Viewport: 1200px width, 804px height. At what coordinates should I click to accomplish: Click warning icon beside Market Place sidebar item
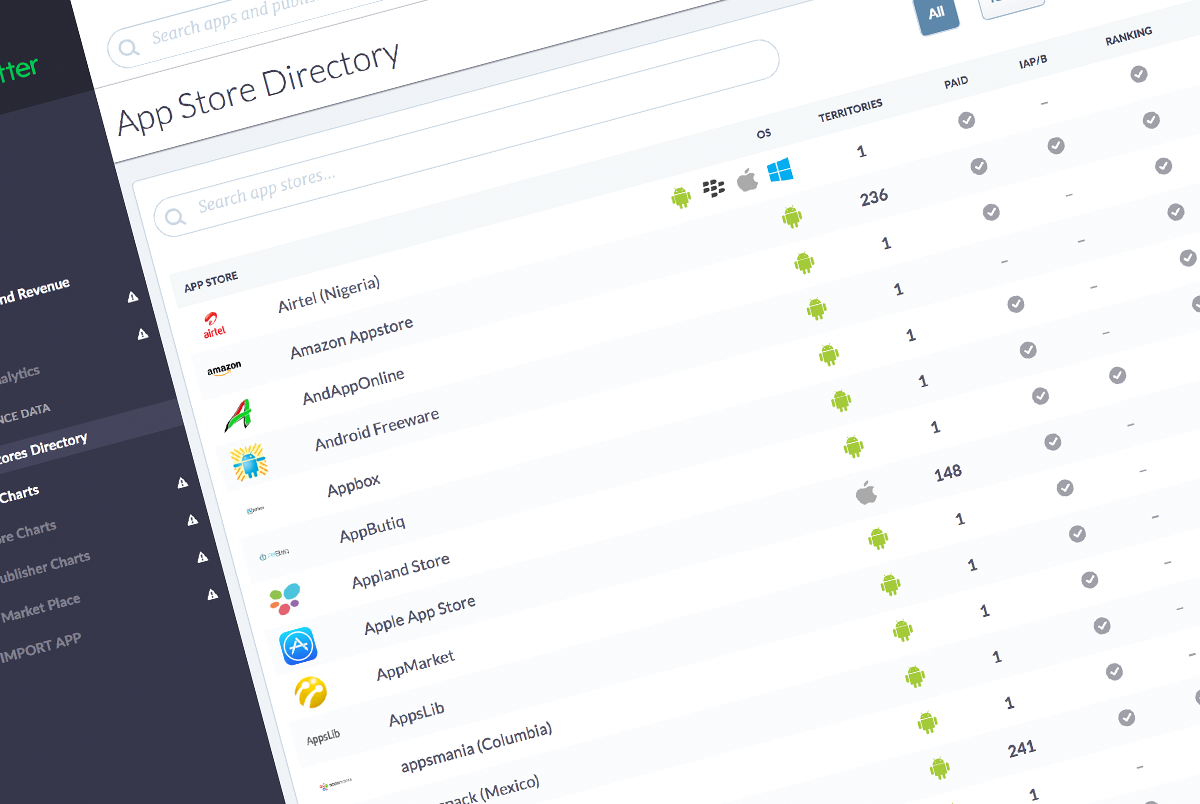[212, 594]
